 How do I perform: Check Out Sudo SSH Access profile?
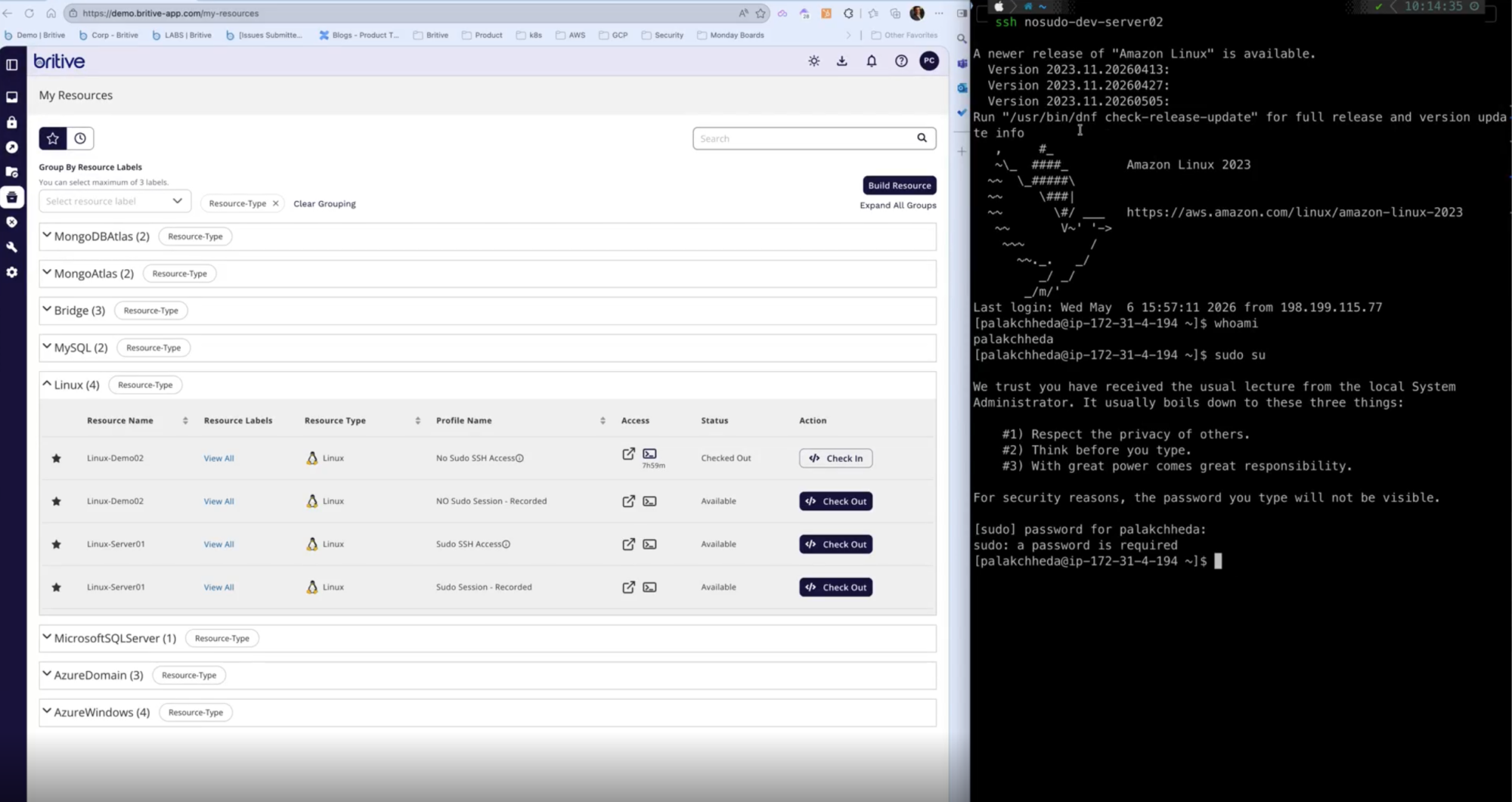(x=835, y=544)
